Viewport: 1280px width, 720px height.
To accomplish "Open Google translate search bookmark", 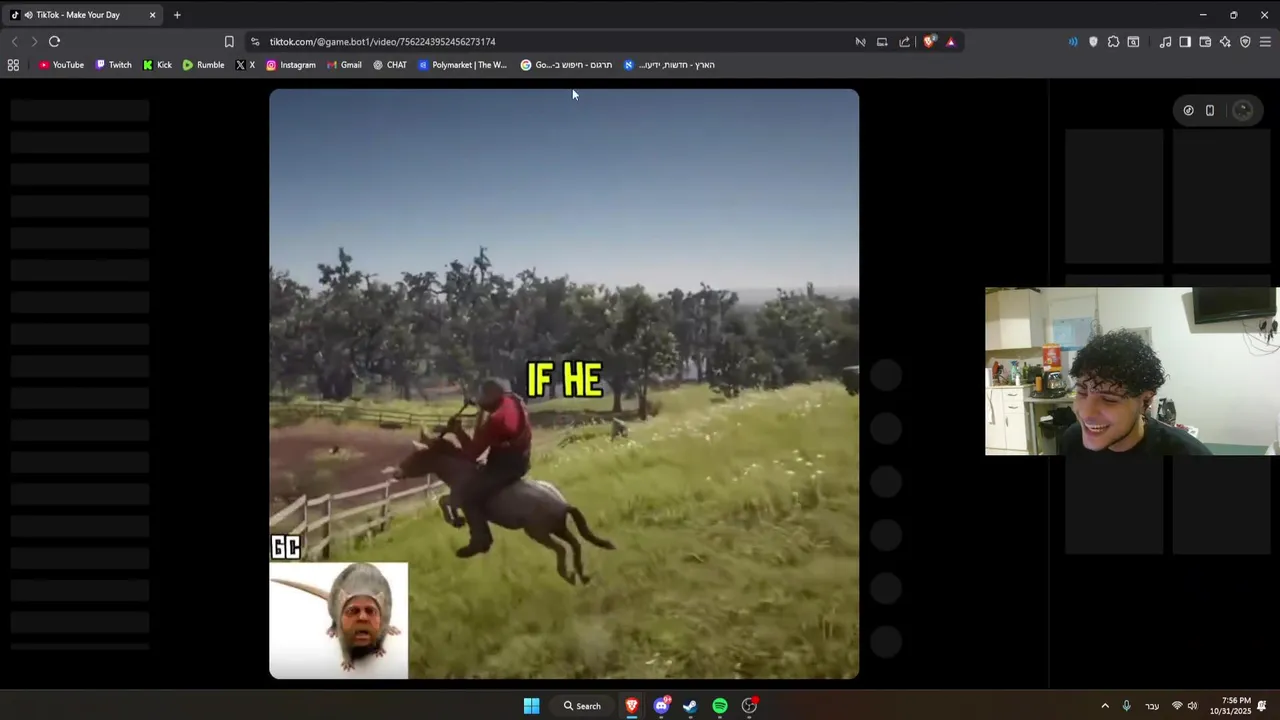I will (566, 65).
